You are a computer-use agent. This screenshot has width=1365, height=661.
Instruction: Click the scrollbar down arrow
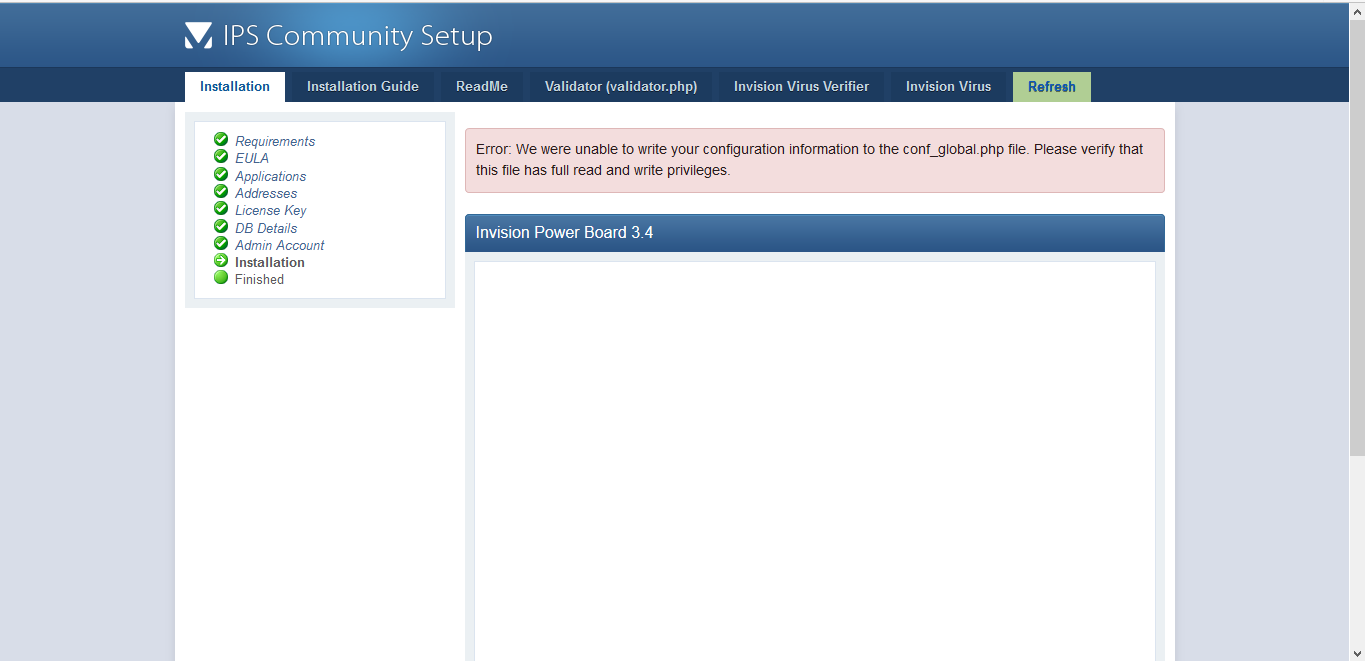click(1357, 653)
